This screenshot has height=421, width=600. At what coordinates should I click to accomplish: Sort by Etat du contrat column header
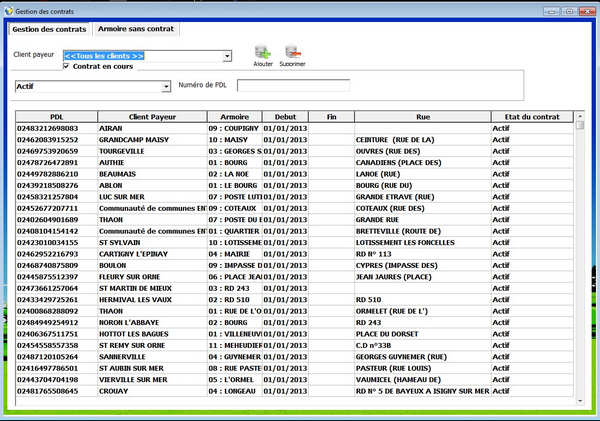tap(532, 117)
